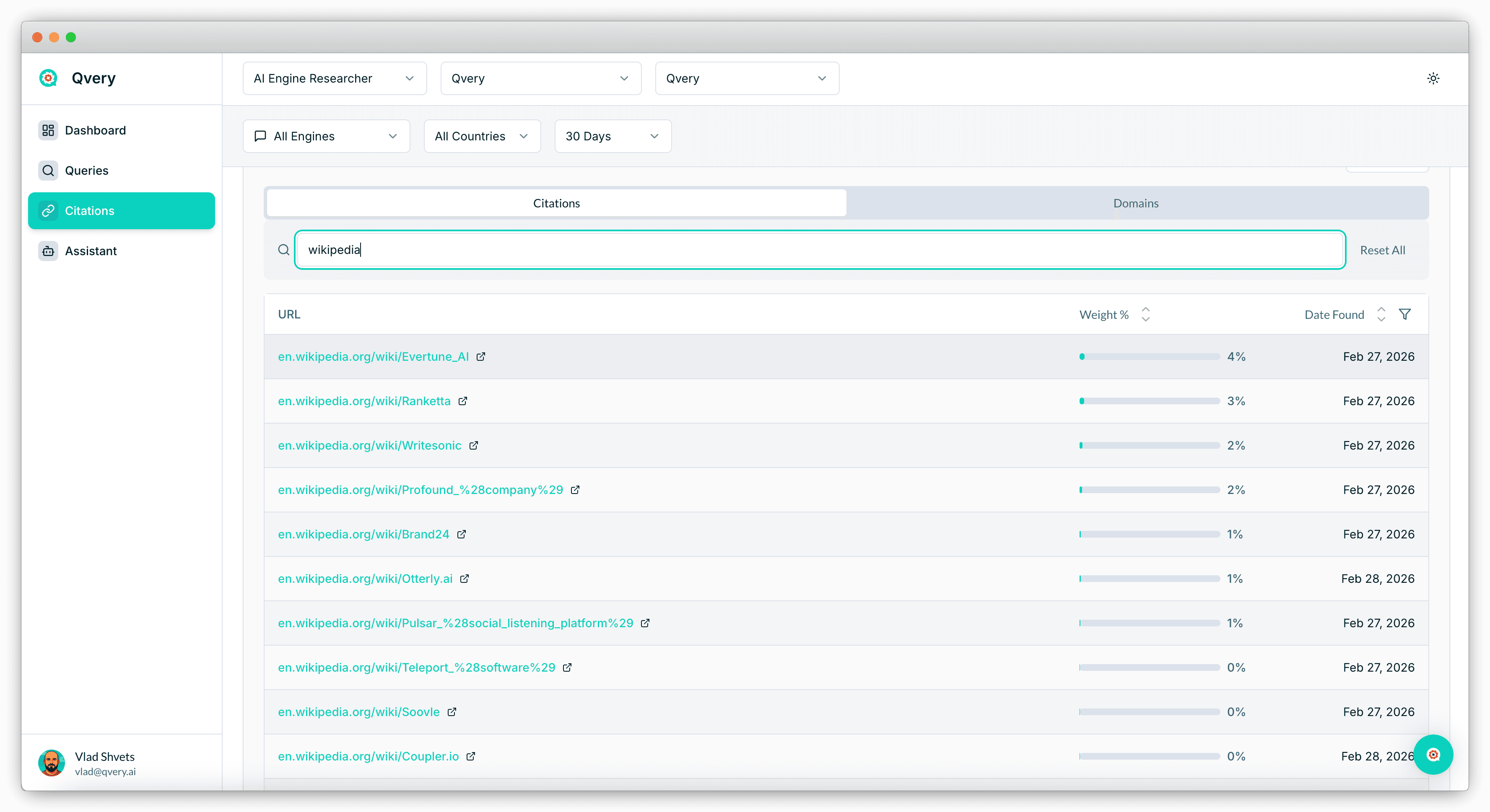Click the floating Qvery chat bubble icon
Screen dimensions: 1490x812
1433,754
